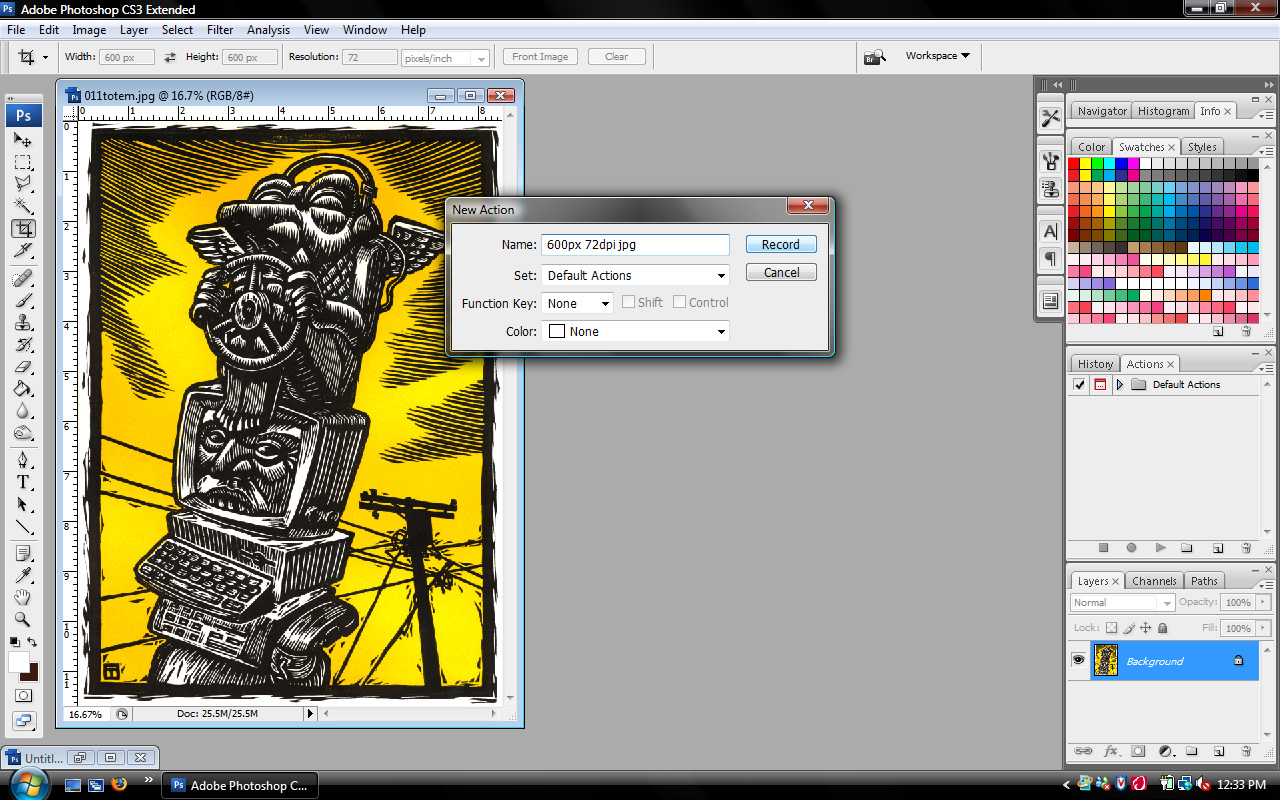
Task: Open the Analysis menu
Action: [x=269, y=30]
